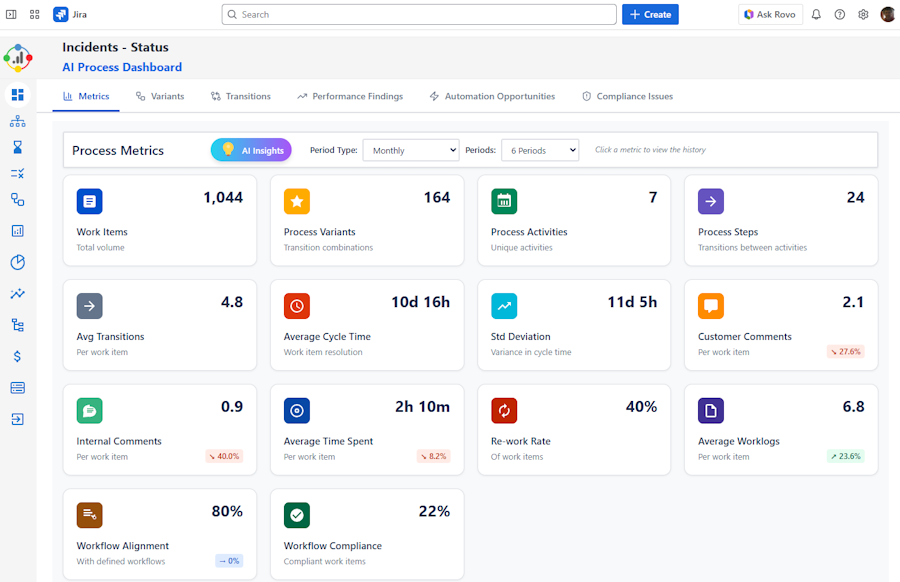Click the AI Insights button
Screen dimensions: 900x582
click(x=251, y=150)
